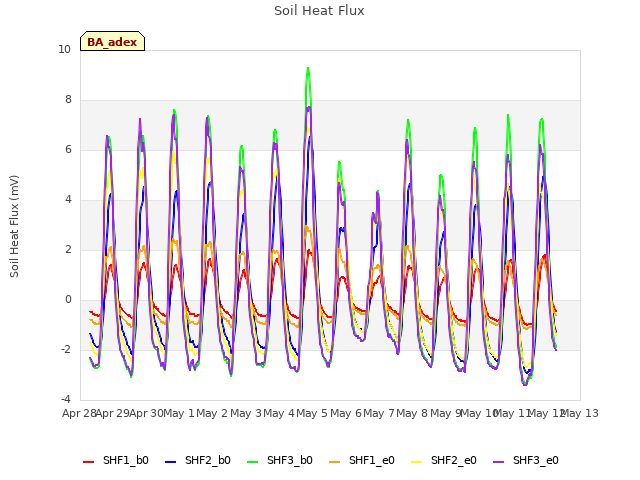This screenshot has width=640, height=480.
Task: Click the x-axis label Apr 28
Action: [79, 413]
